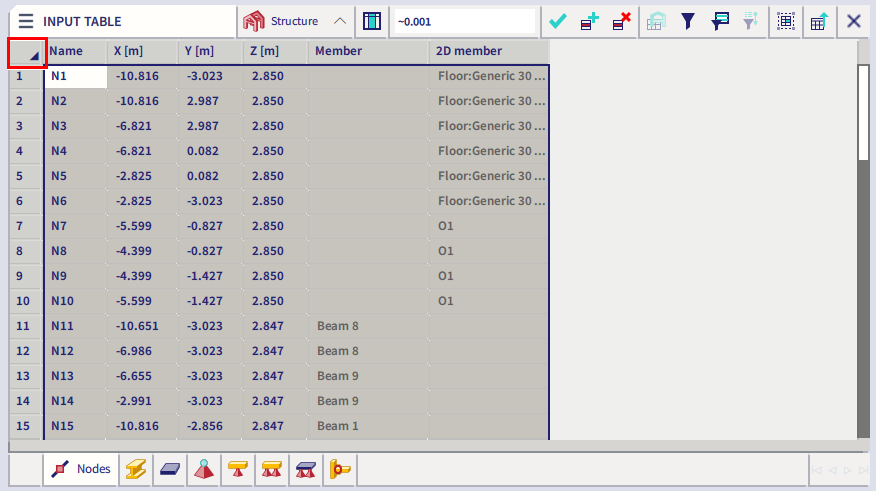
Task: Click the delete row icon with red X
Action: pyautogui.click(x=622, y=21)
